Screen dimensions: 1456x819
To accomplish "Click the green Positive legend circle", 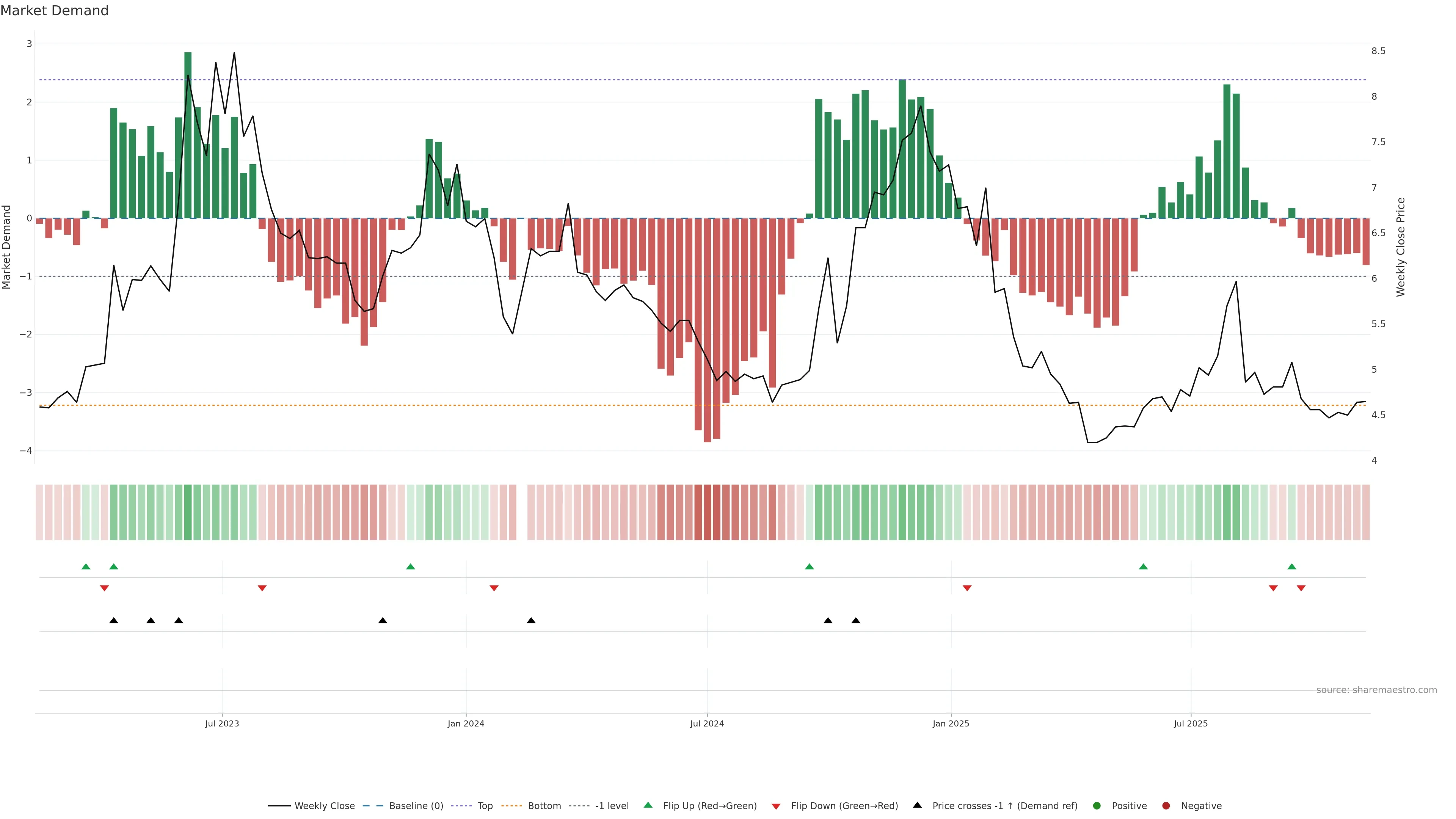I will (x=1097, y=805).
